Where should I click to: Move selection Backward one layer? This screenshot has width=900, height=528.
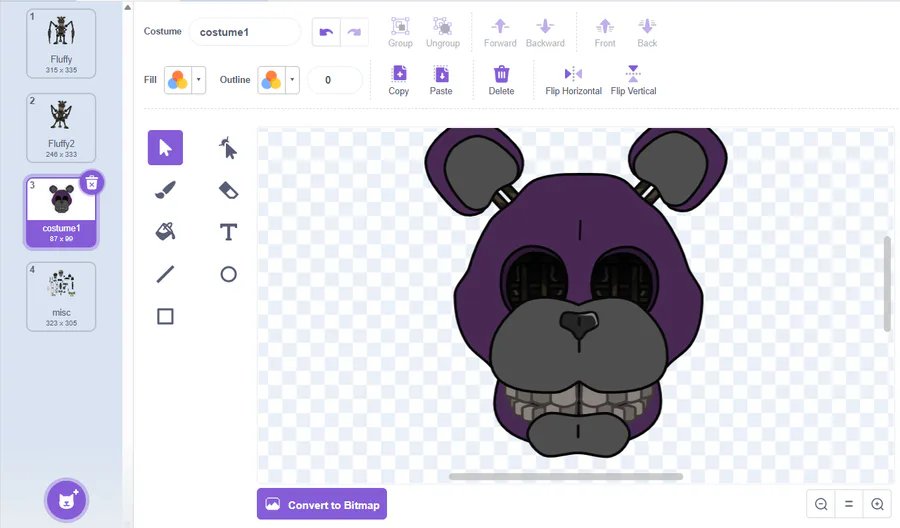(x=545, y=32)
